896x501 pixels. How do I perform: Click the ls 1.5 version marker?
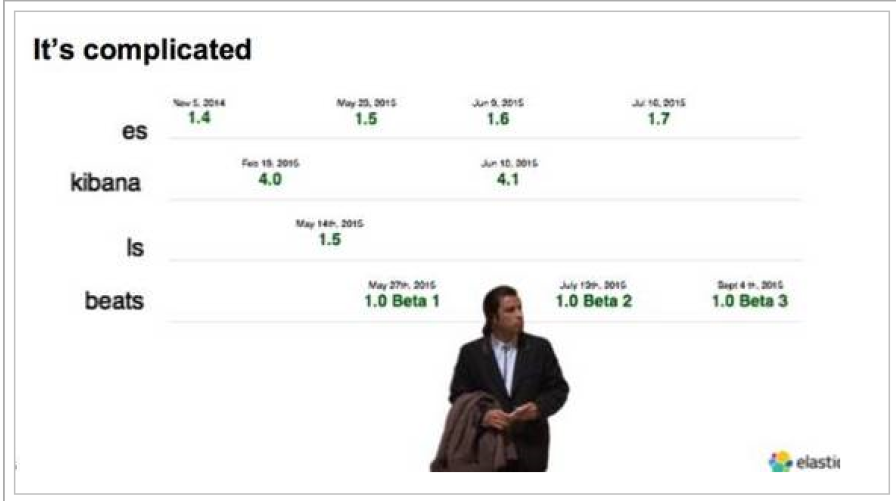[329, 240]
